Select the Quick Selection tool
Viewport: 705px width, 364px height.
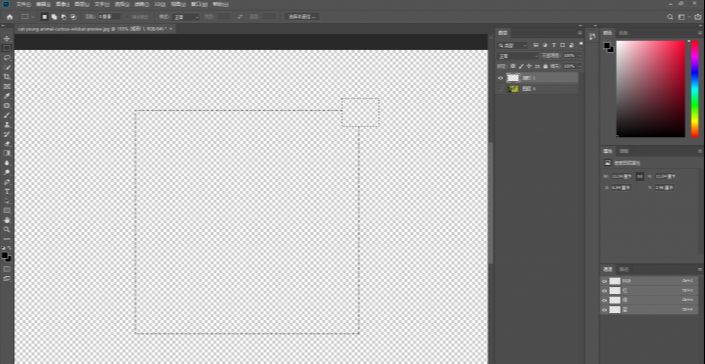tap(7, 67)
